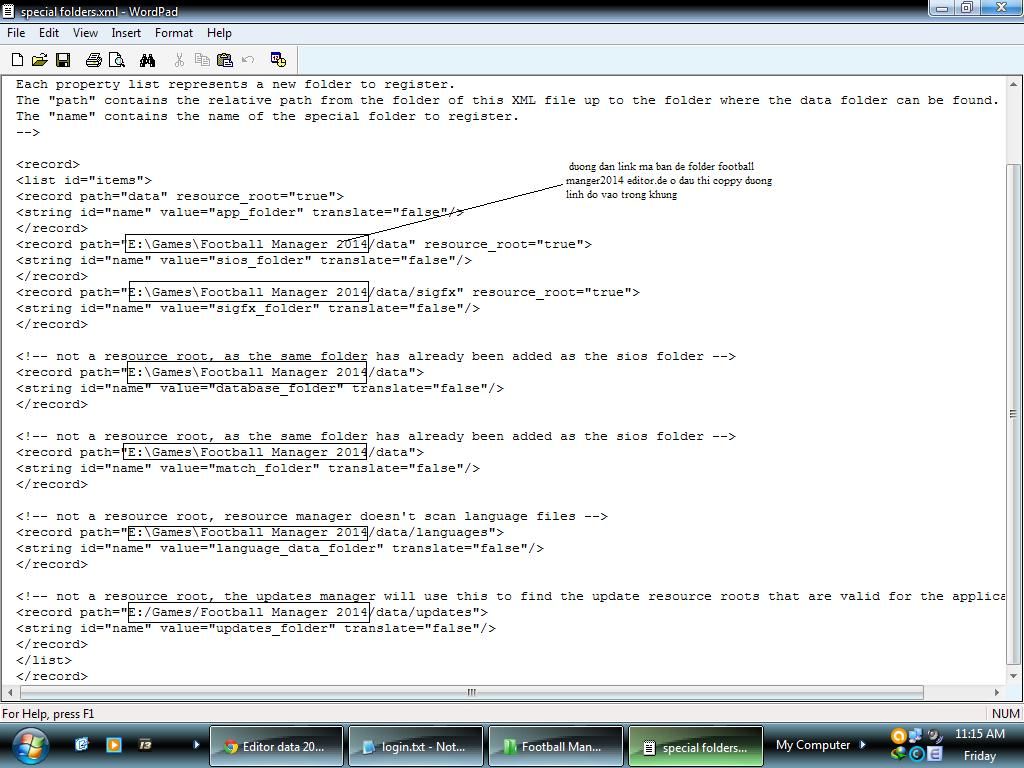
Task: Create a new document with New icon
Action: (18, 60)
